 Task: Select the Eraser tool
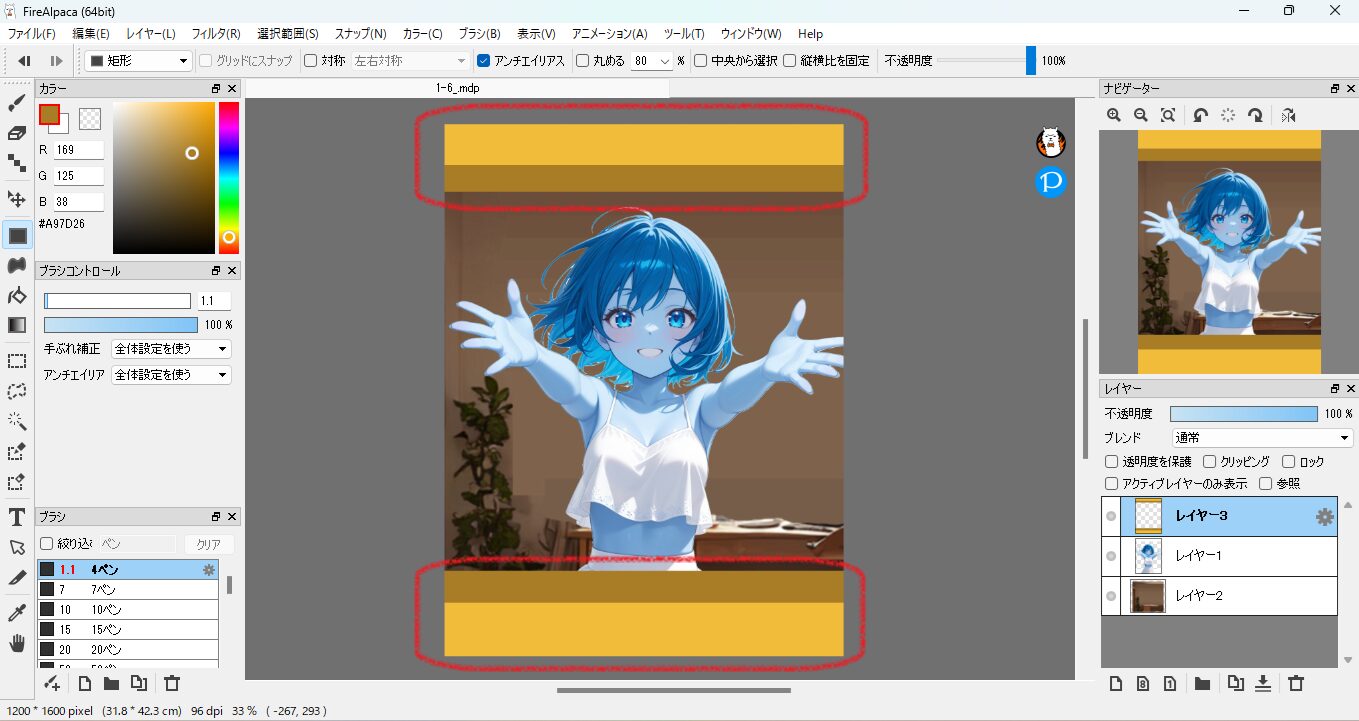point(17,133)
